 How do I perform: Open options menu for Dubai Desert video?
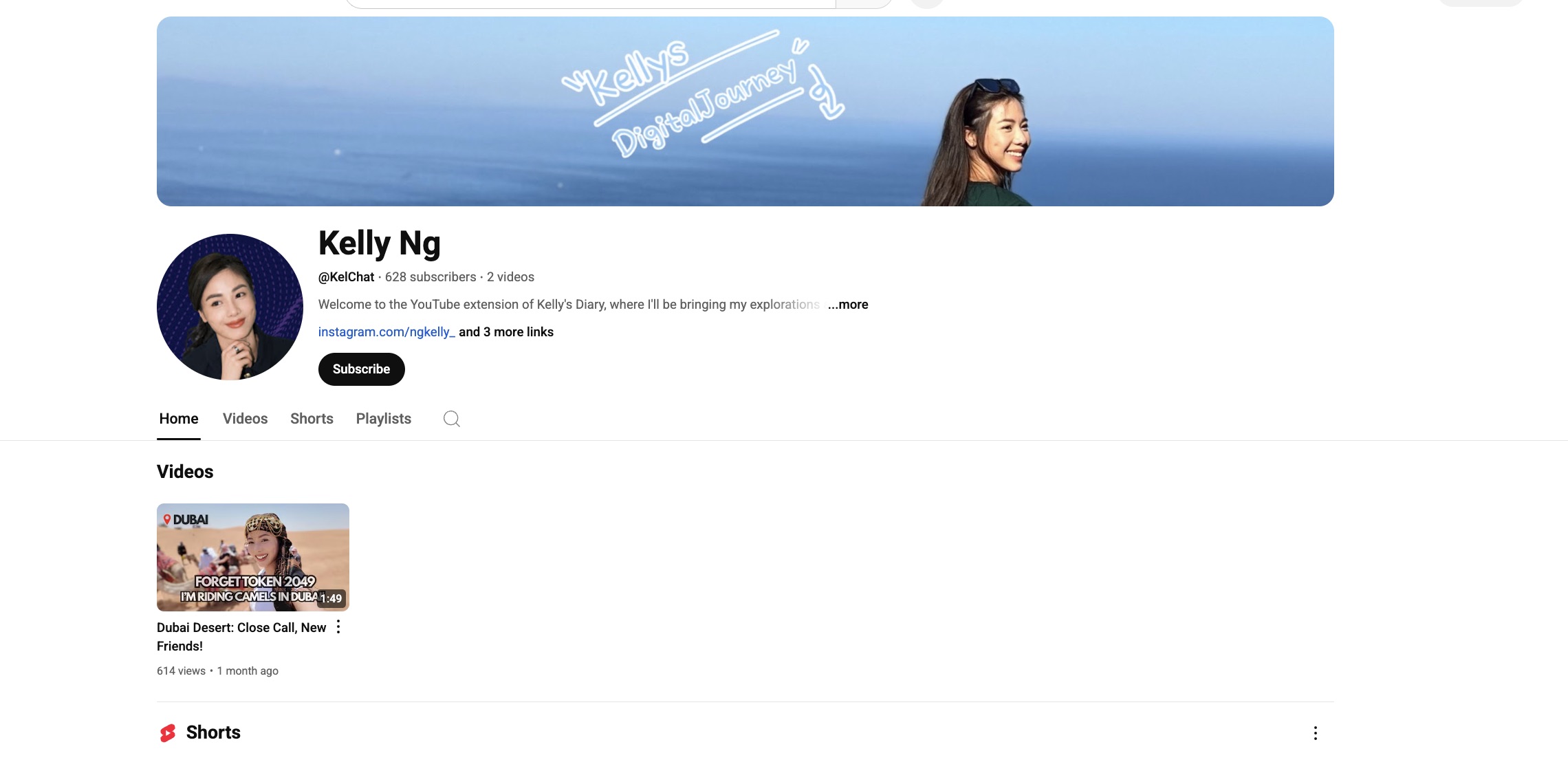pos(338,627)
